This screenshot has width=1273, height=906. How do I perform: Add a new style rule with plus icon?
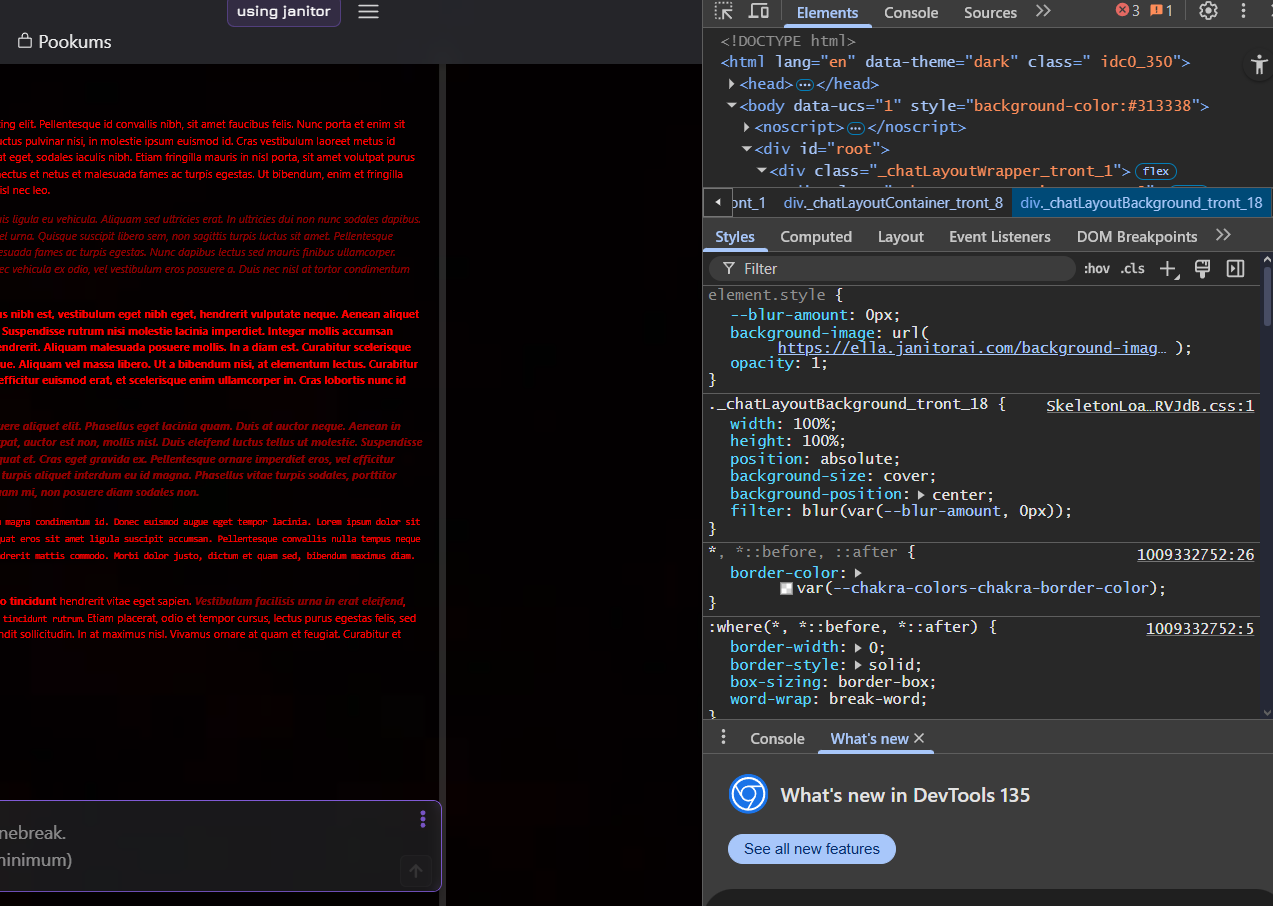pos(1168,268)
